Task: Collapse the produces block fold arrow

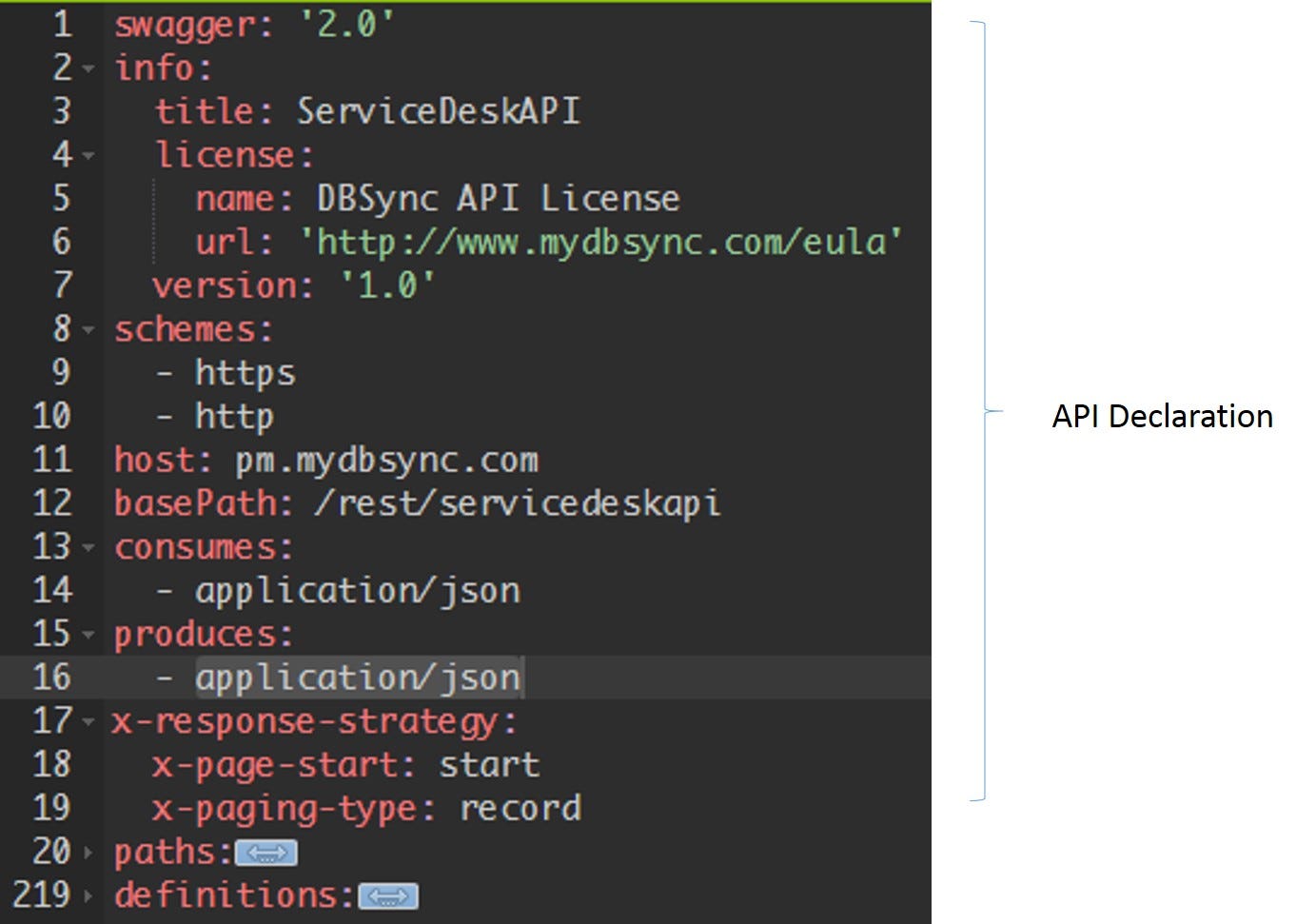Action: [x=88, y=635]
